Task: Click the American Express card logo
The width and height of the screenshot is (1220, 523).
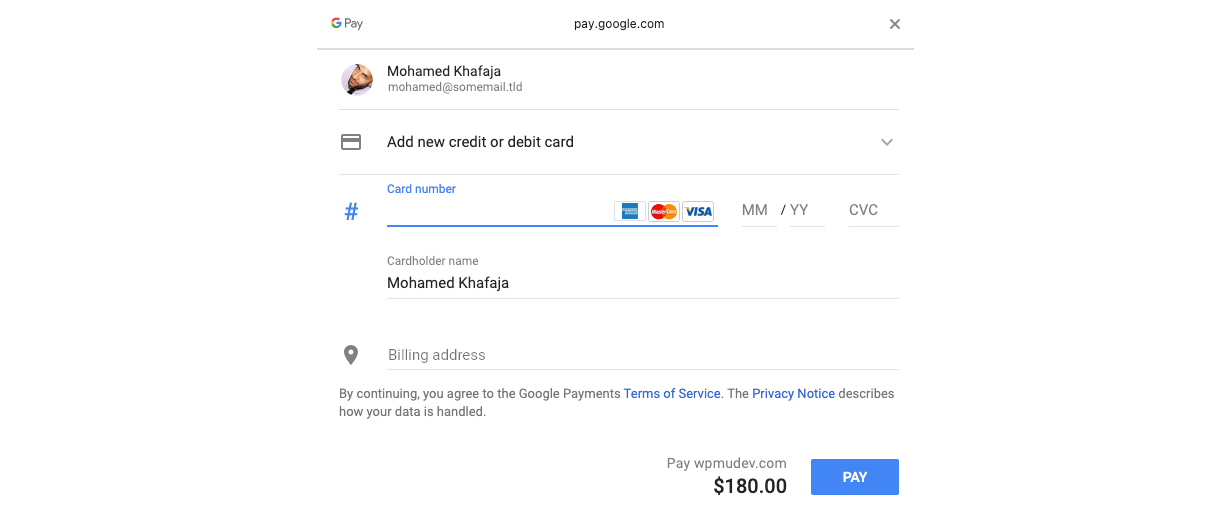Action: click(x=630, y=211)
